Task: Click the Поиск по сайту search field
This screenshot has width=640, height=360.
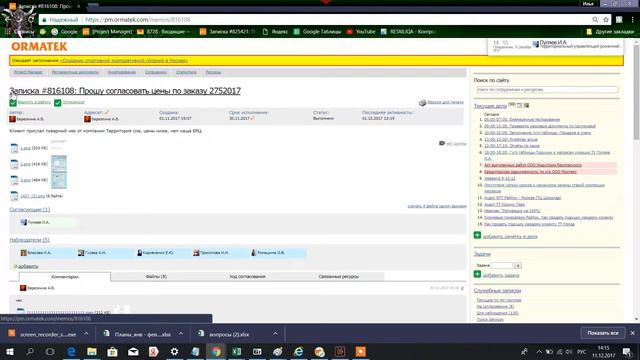Action: tap(547, 89)
